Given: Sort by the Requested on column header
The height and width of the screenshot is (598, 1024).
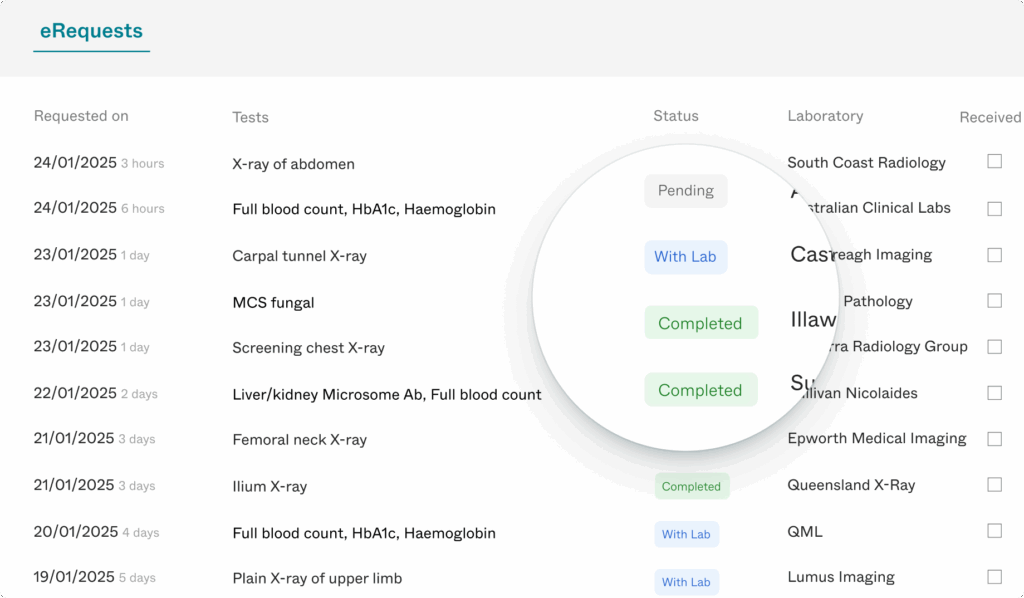Looking at the screenshot, I should point(81,116).
